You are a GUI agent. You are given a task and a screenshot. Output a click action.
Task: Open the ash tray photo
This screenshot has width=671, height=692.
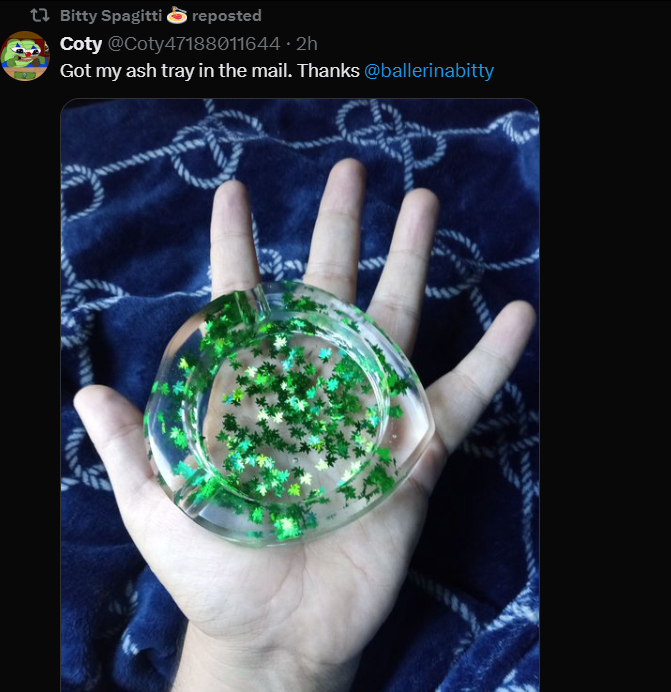click(300, 395)
